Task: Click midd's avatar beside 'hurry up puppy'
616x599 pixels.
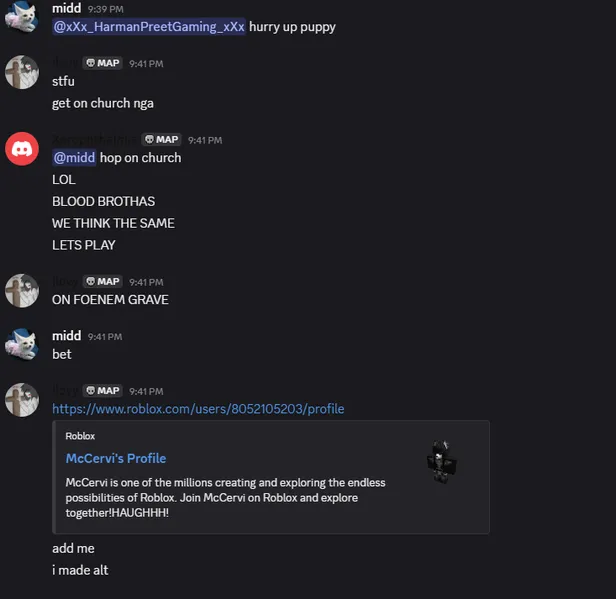Action: click(22, 17)
